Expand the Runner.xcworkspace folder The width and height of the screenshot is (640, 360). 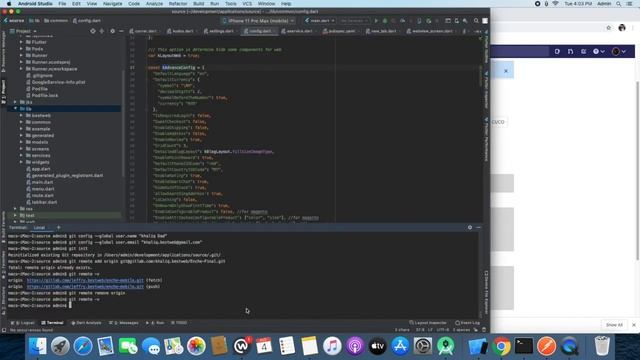click(x=21, y=69)
